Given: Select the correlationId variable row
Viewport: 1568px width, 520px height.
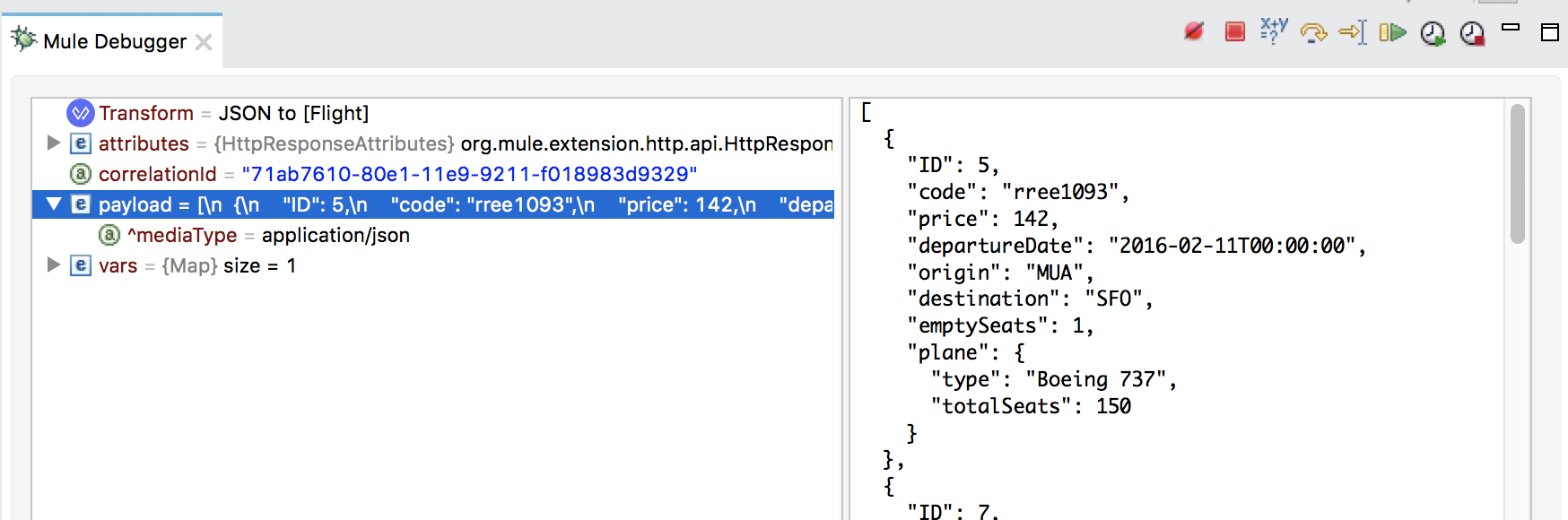Looking at the screenshot, I should coord(433,174).
